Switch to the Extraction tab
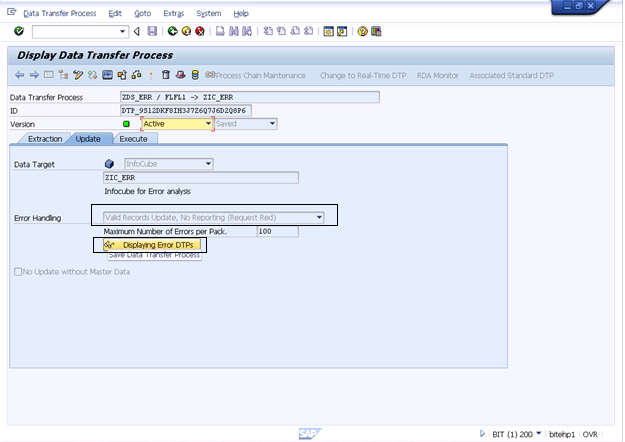625x442 pixels. tap(45, 139)
